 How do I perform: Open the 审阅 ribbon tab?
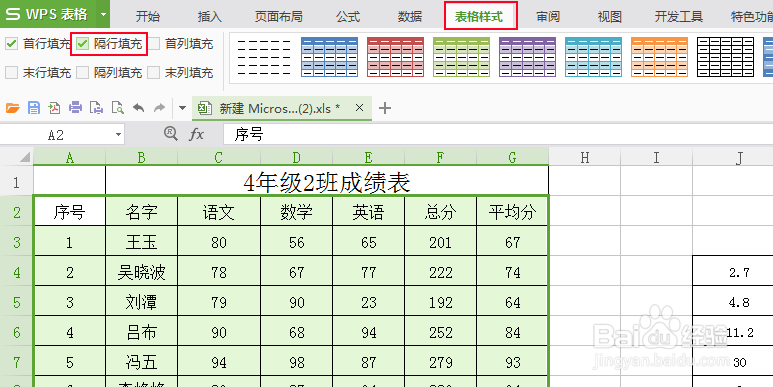[548, 16]
